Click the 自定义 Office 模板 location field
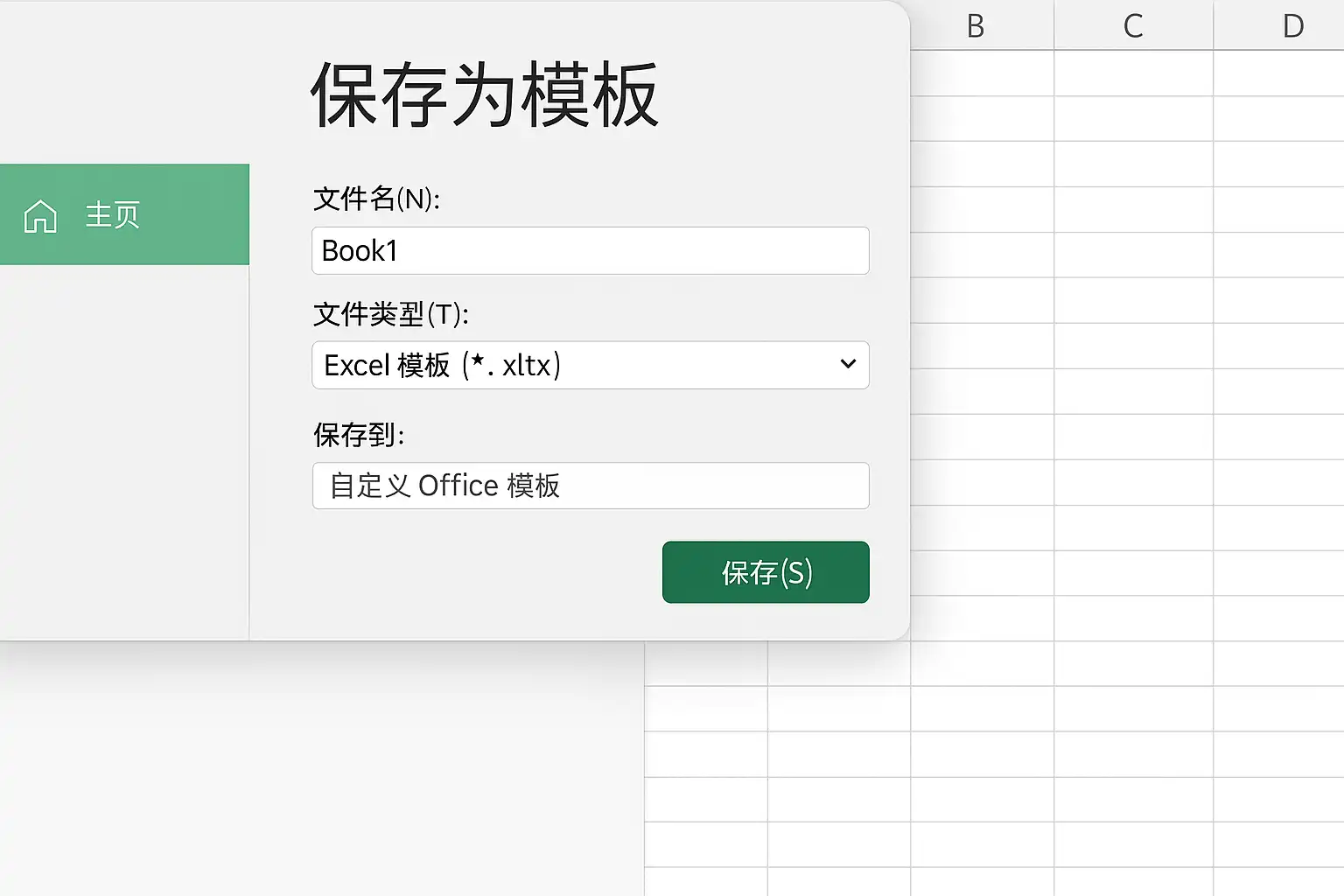 point(591,486)
